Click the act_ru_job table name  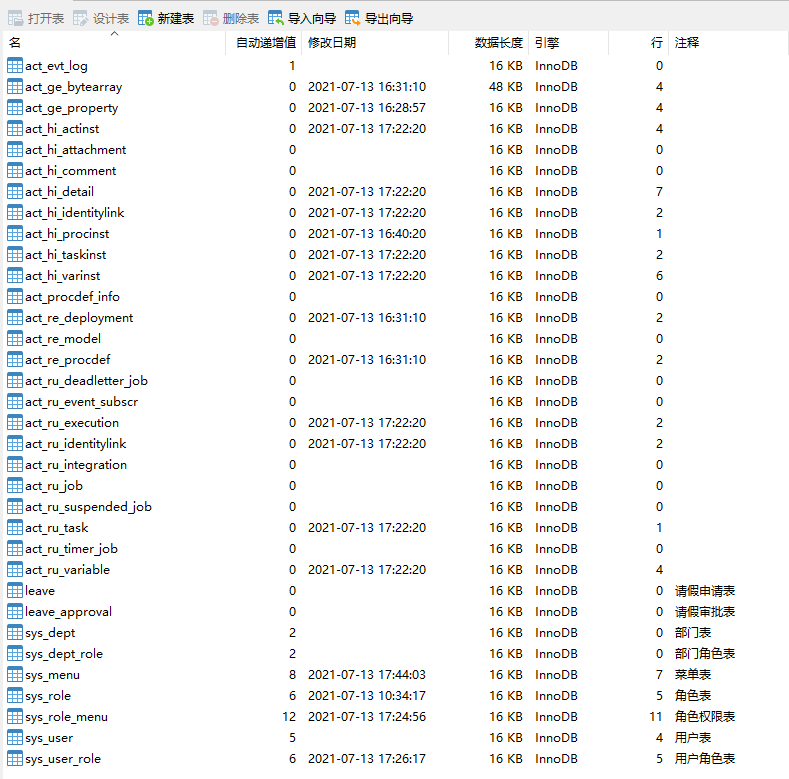pyautogui.click(x=54, y=486)
